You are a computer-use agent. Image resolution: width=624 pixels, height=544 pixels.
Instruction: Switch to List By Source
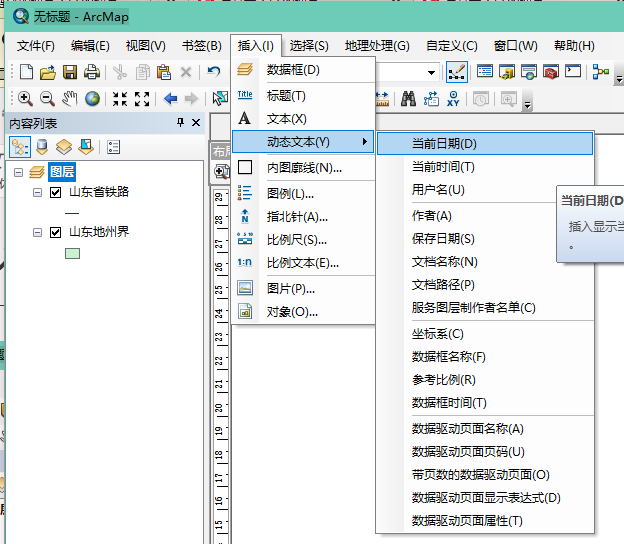(42, 147)
